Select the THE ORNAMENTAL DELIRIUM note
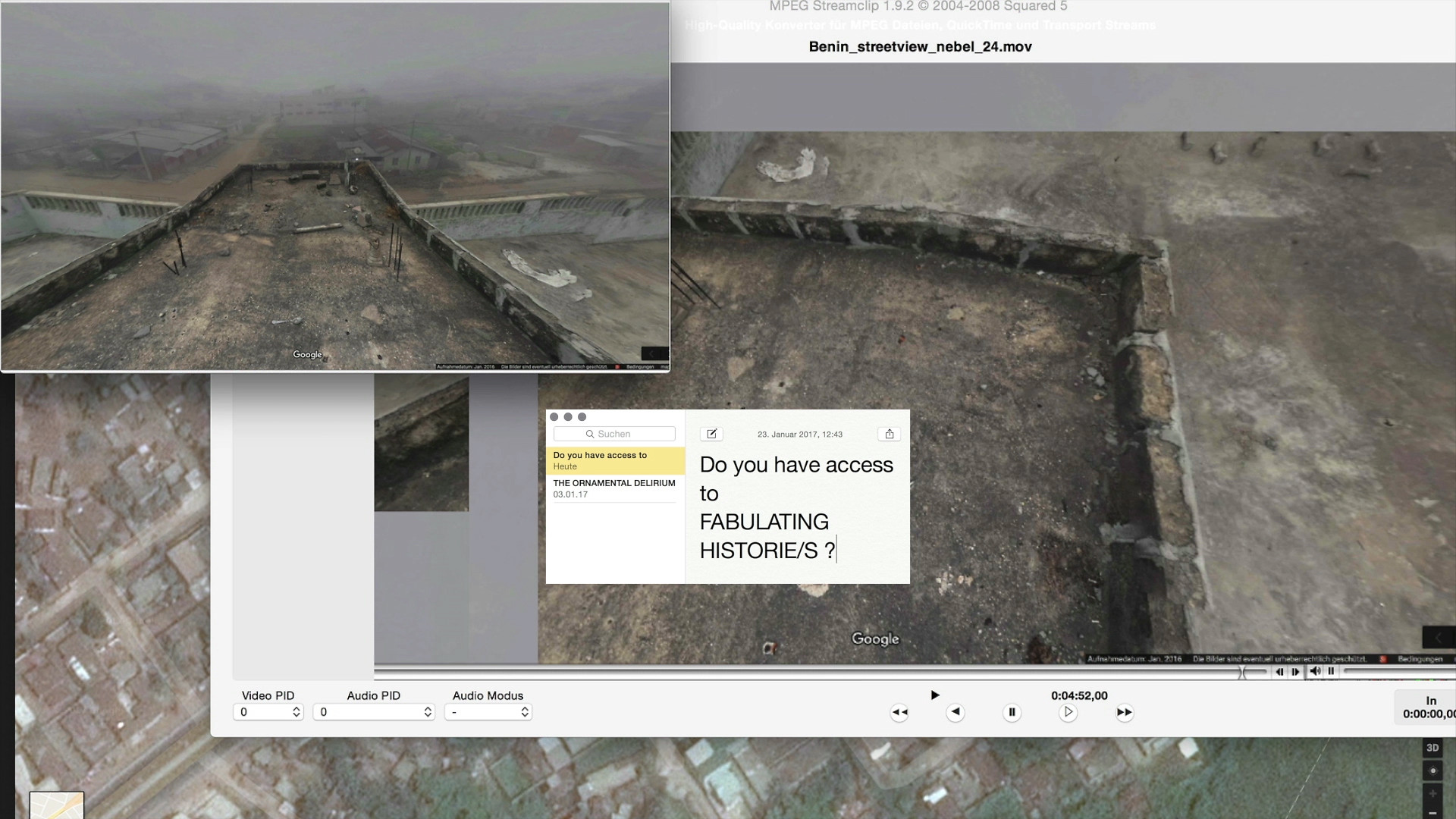The height and width of the screenshot is (819, 1456). (613, 488)
